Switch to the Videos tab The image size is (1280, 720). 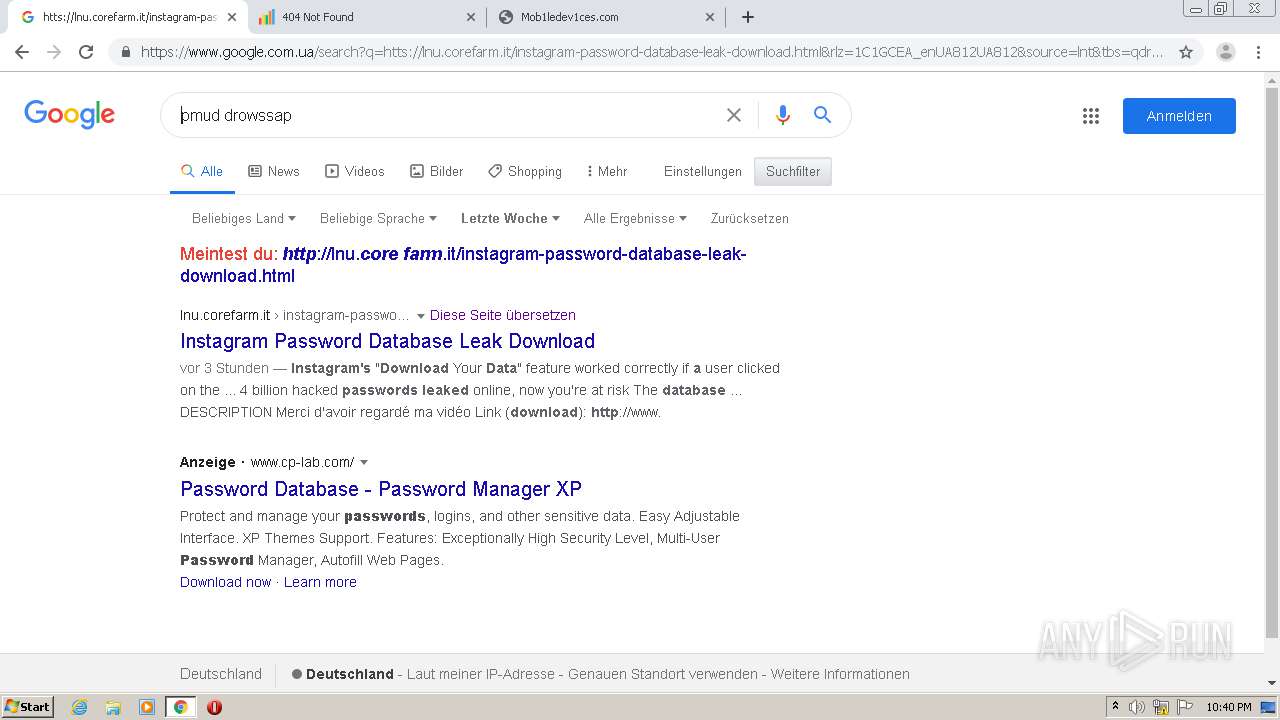point(355,171)
